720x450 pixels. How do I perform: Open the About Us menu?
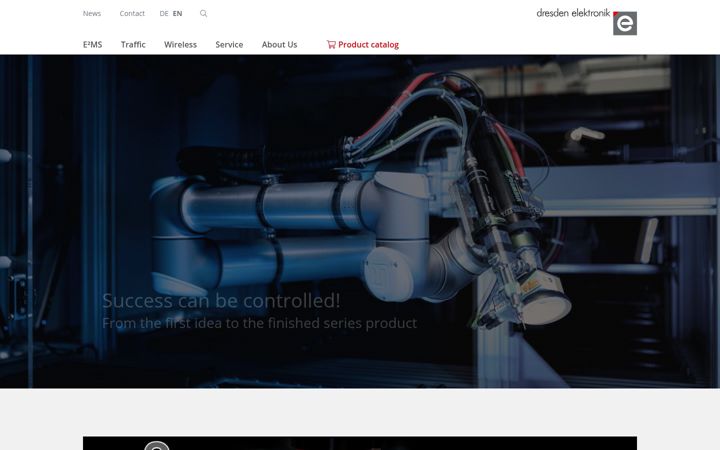click(x=279, y=45)
